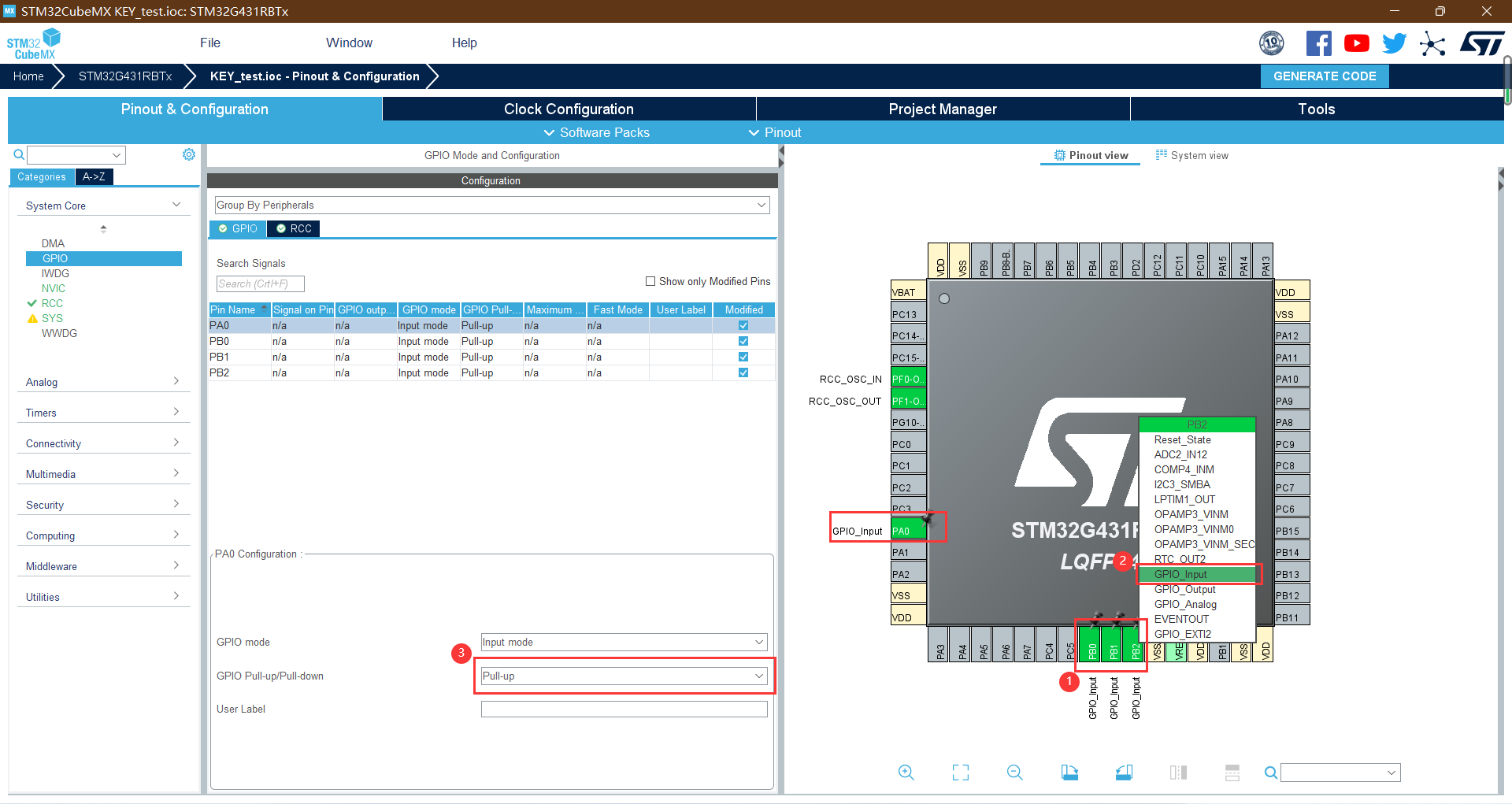Toggle the RCC peripheral filter chip
The image size is (1512, 804).
pyautogui.click(x=293, y=228)
